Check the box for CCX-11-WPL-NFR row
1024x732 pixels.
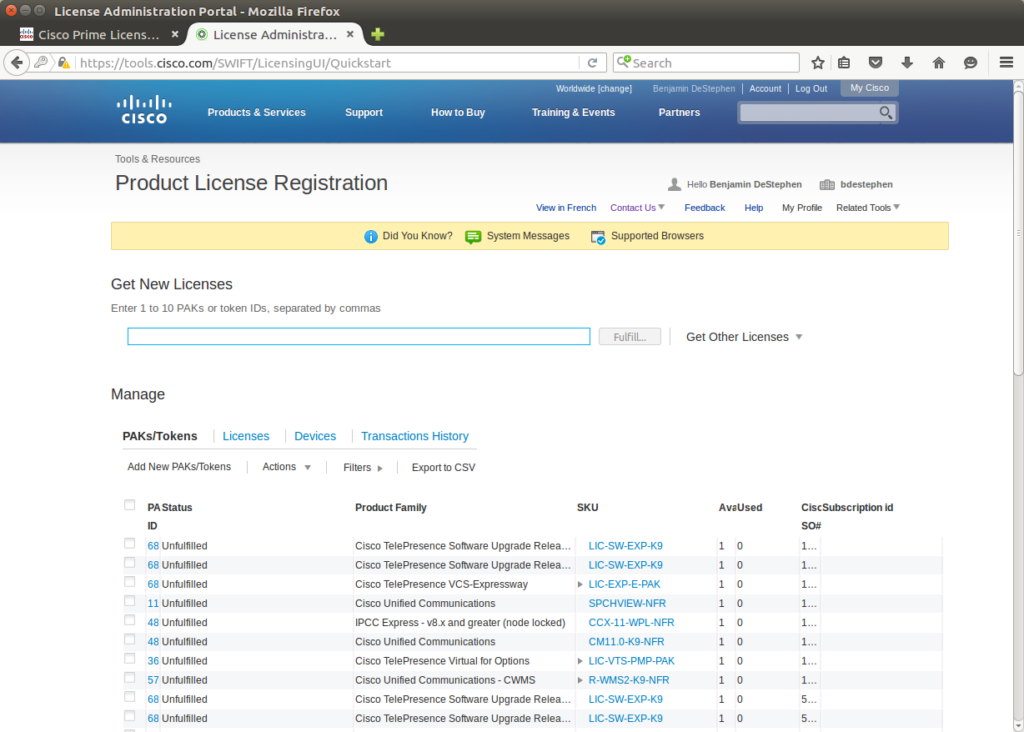(x=129, y=620)
